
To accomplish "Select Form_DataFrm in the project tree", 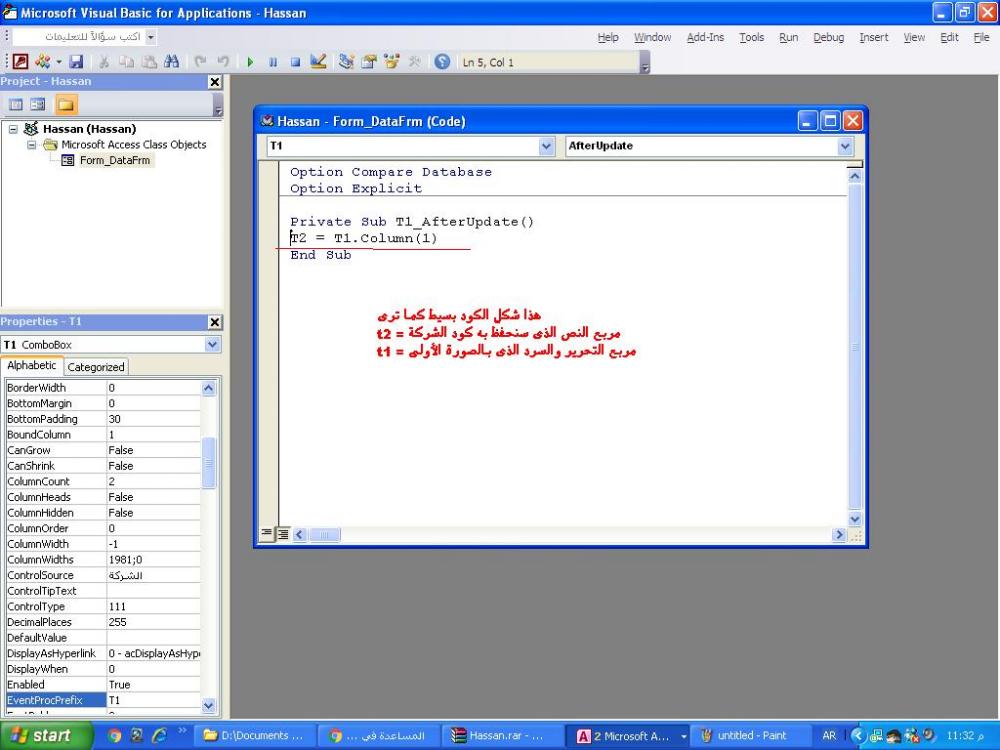I will pyautogui.click(x=115, y=160).
